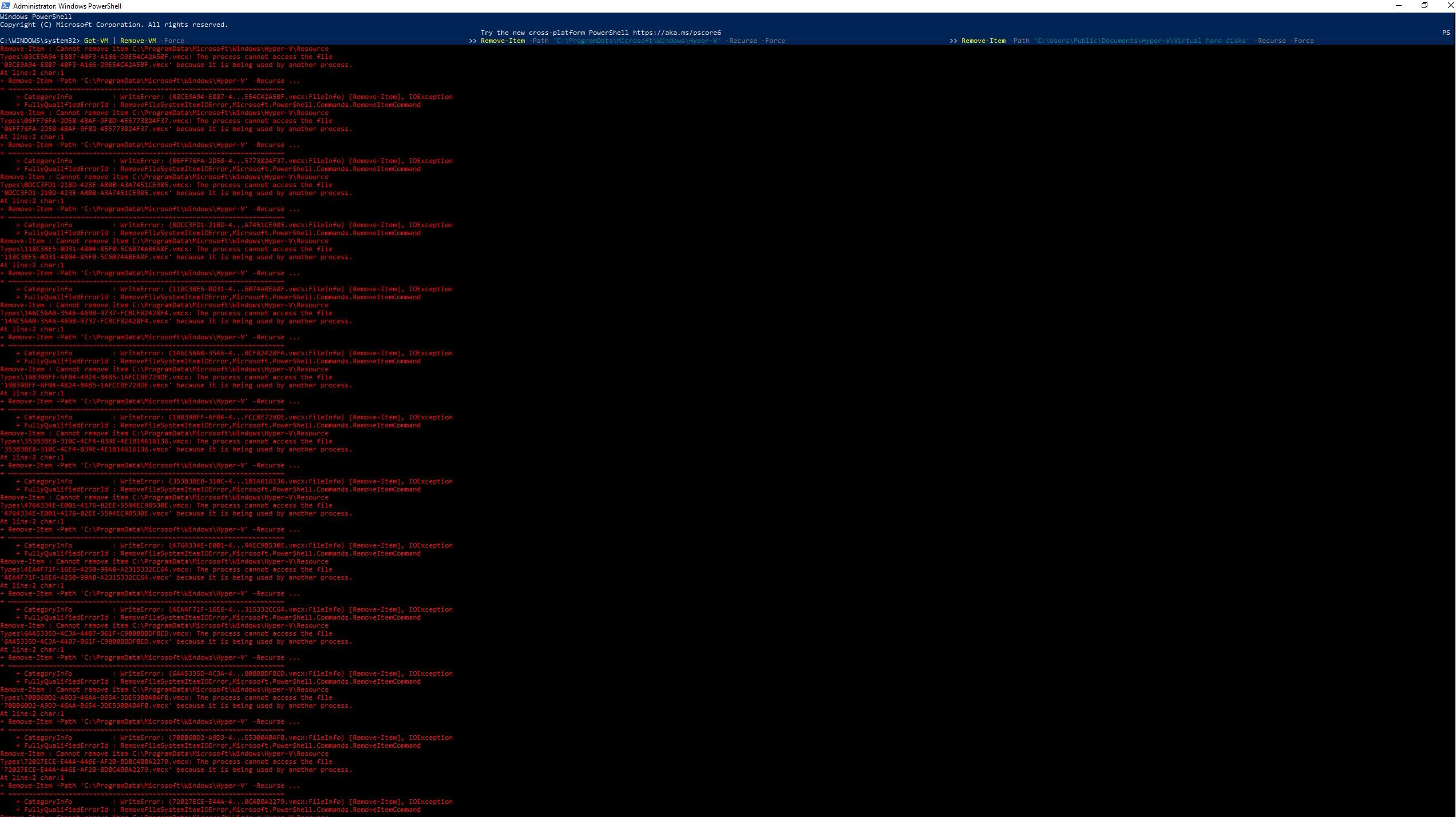Click the C:\WINDOWS\system32> prompt text
The image size is (1456, 817).
(x=40, y=41)
